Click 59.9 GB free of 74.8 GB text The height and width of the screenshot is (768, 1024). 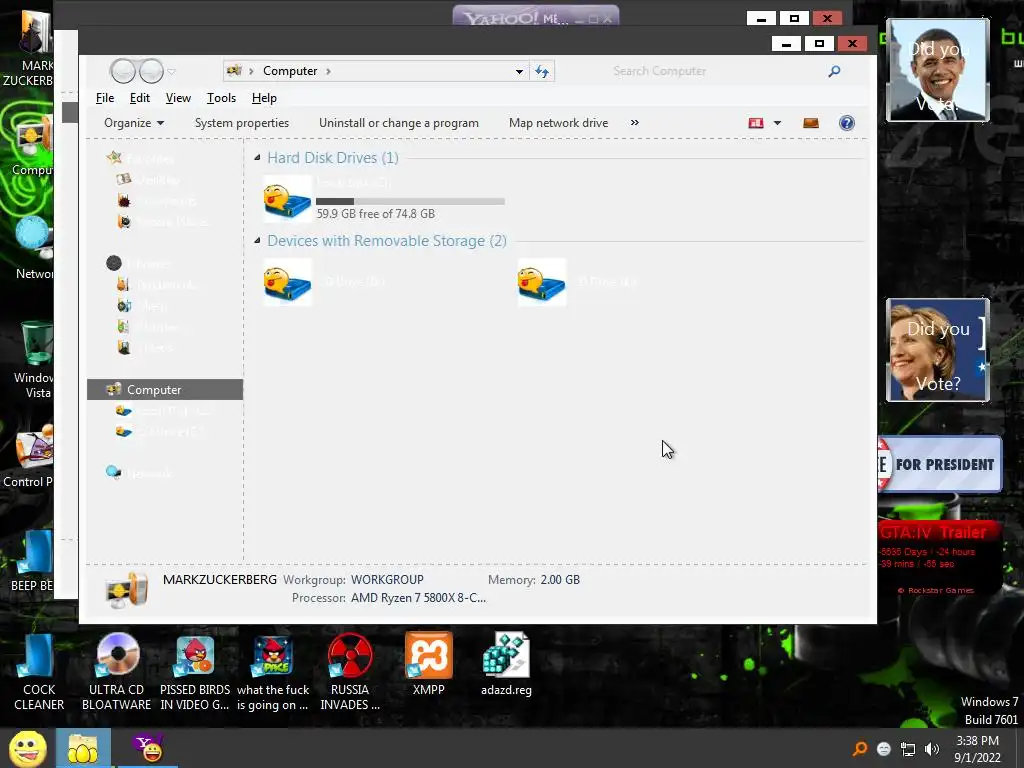(376, 214)
